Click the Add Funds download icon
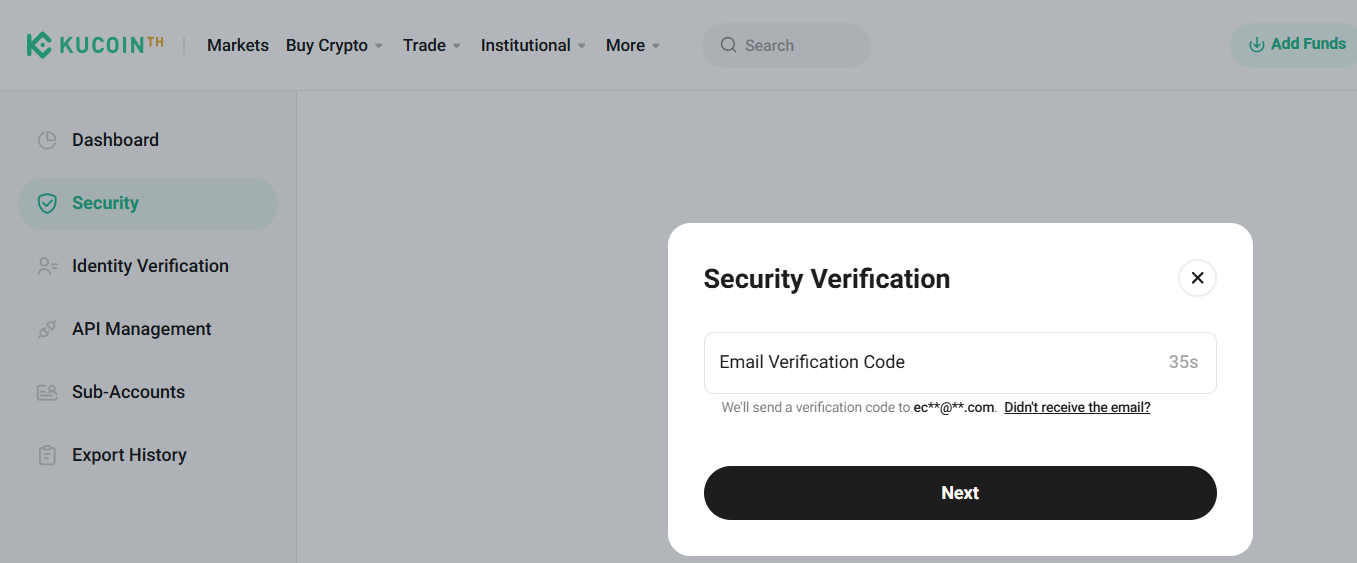This screenshot has width=1357, height=563. click(1257, 45)
